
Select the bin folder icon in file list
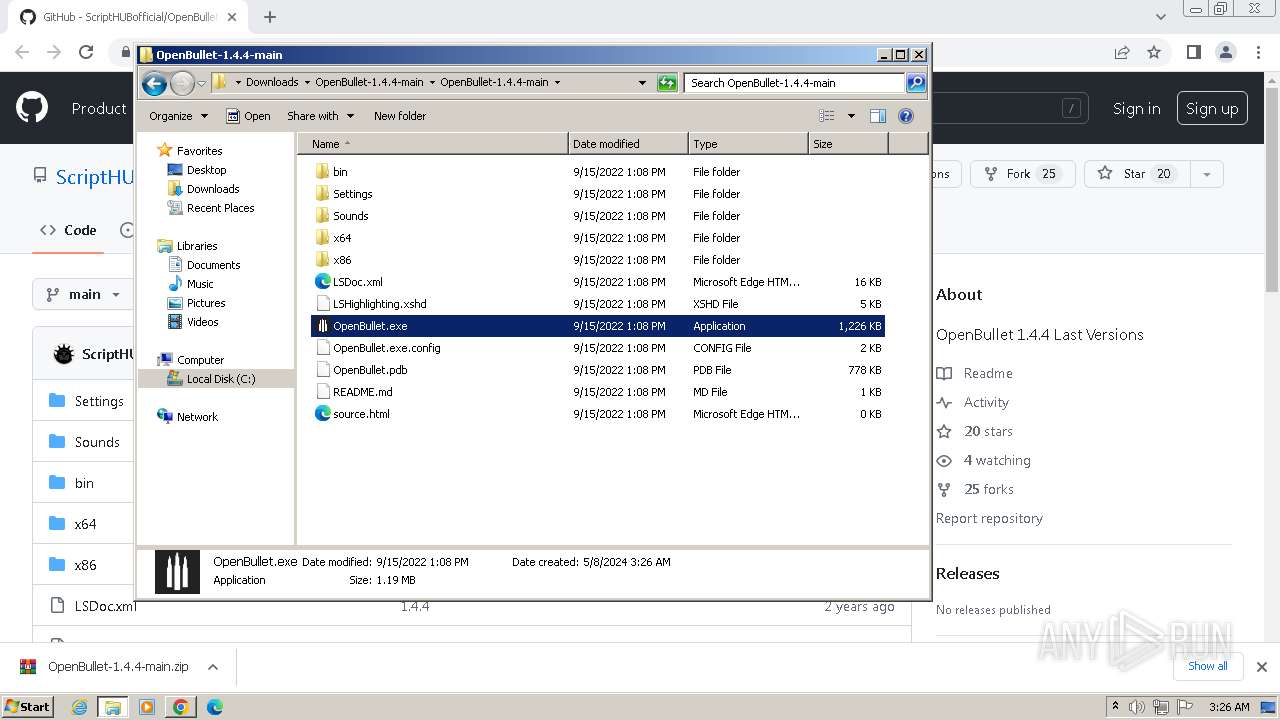(322, 172)
